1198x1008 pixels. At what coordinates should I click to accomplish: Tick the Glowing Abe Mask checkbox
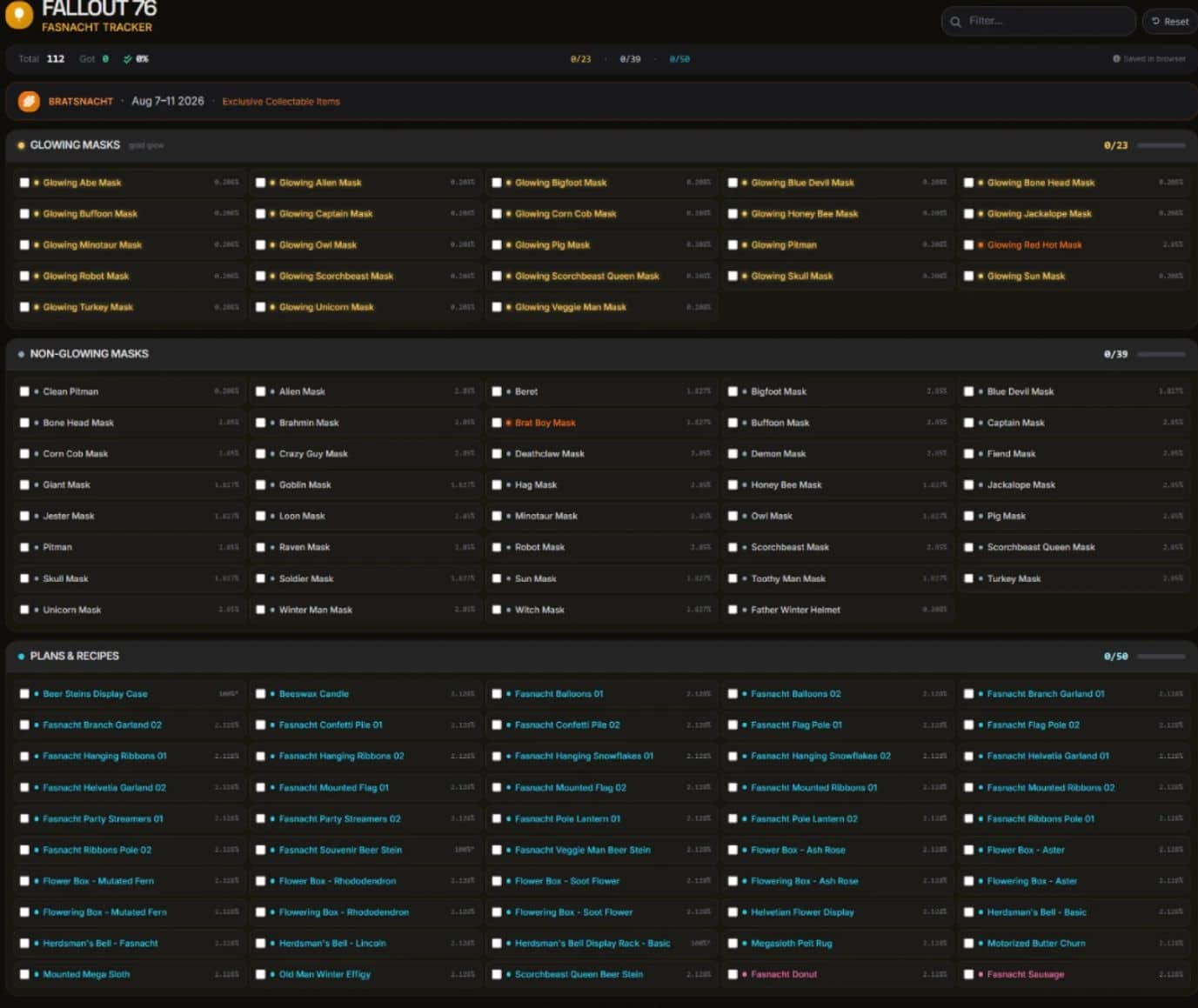click(24, 183)
